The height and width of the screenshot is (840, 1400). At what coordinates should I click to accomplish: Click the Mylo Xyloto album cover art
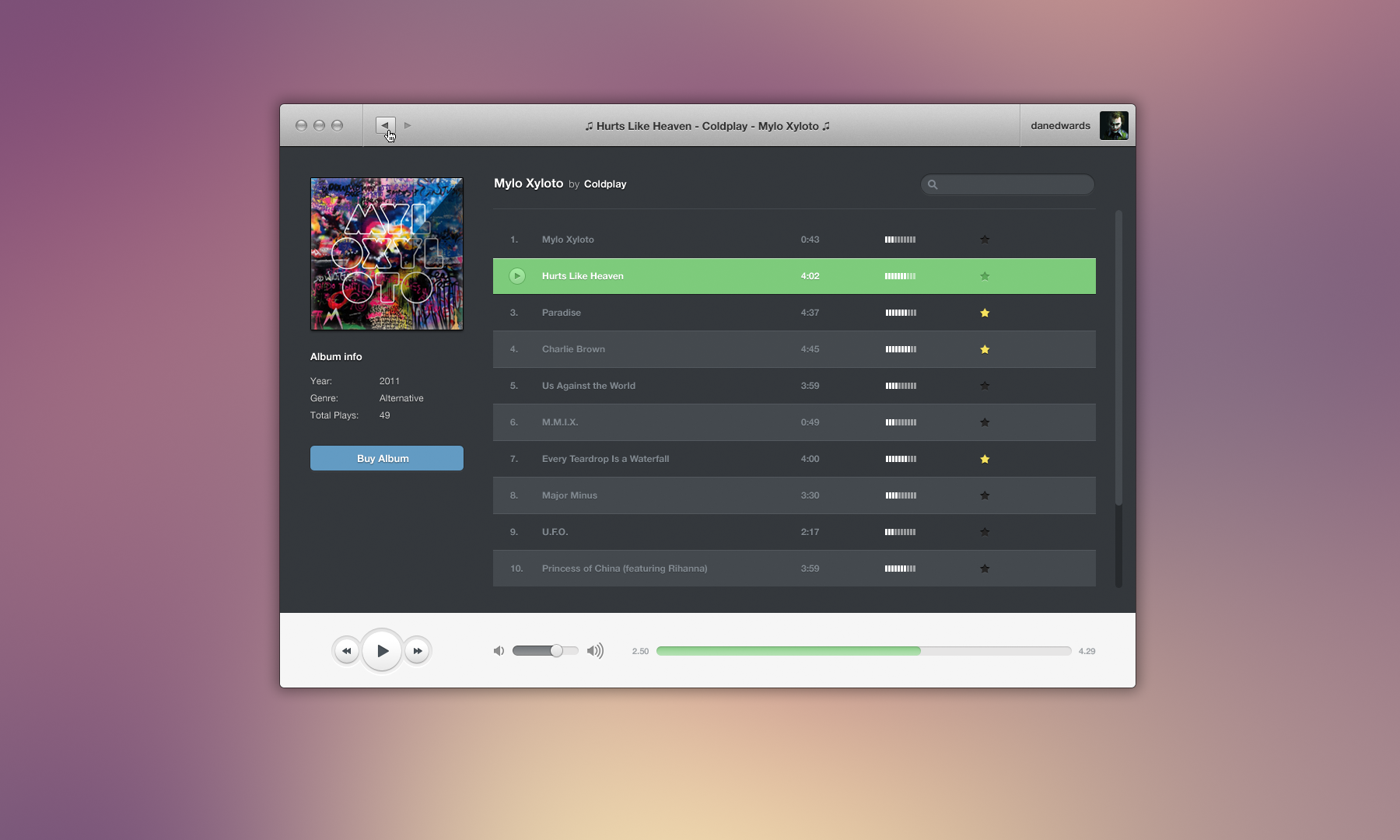click(387, 254)
